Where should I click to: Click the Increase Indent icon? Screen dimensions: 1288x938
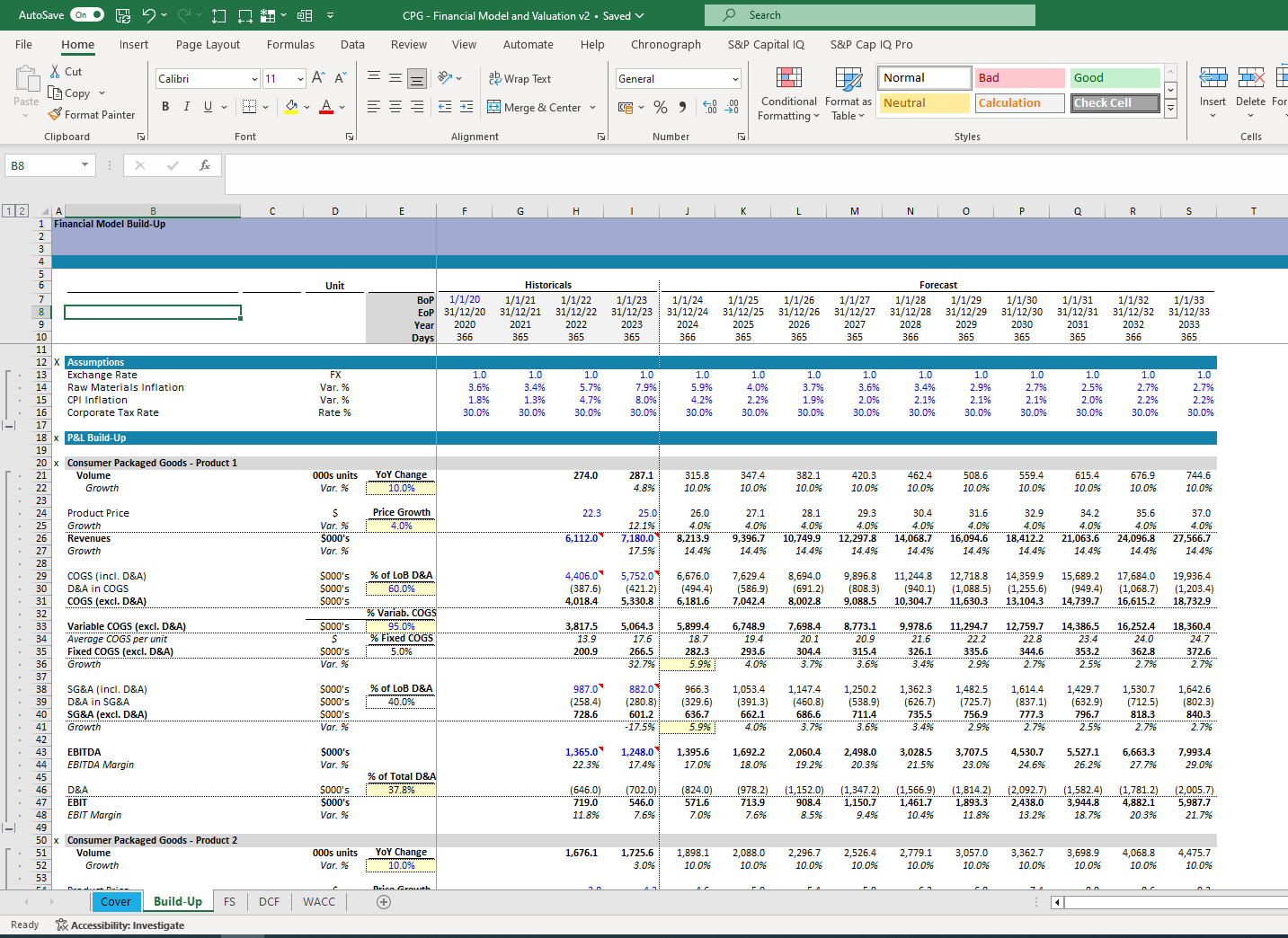tap(466, 107)
